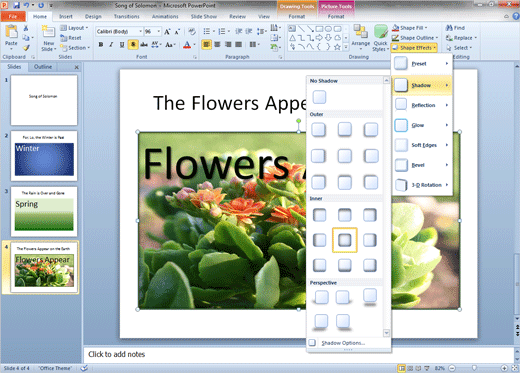Select slide 1 Song of Solomon thumbnail
The height and width of the screenshot is (373, 520).
44,100
